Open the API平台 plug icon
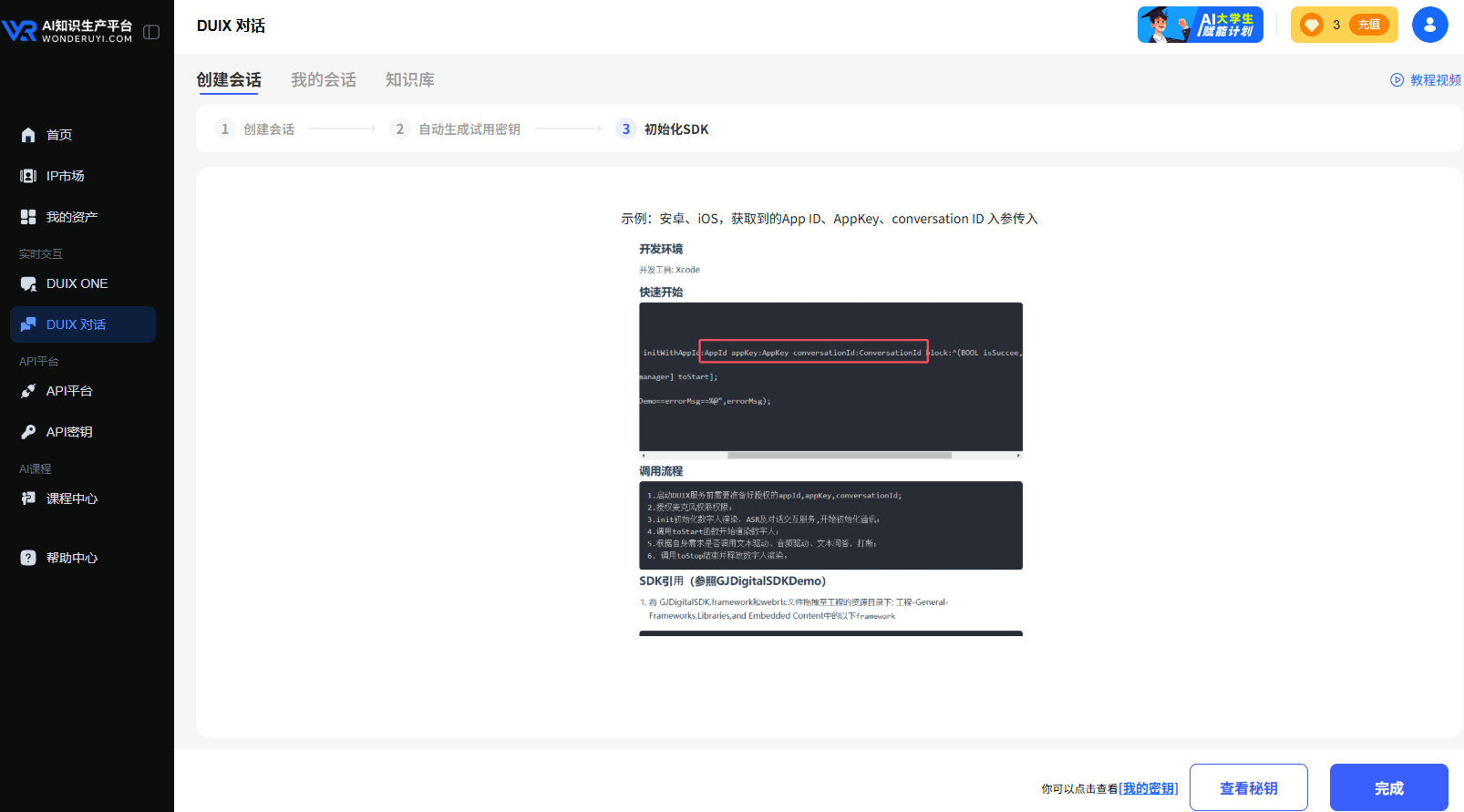This screenshot has height=812, width=1464. [28, 391]
